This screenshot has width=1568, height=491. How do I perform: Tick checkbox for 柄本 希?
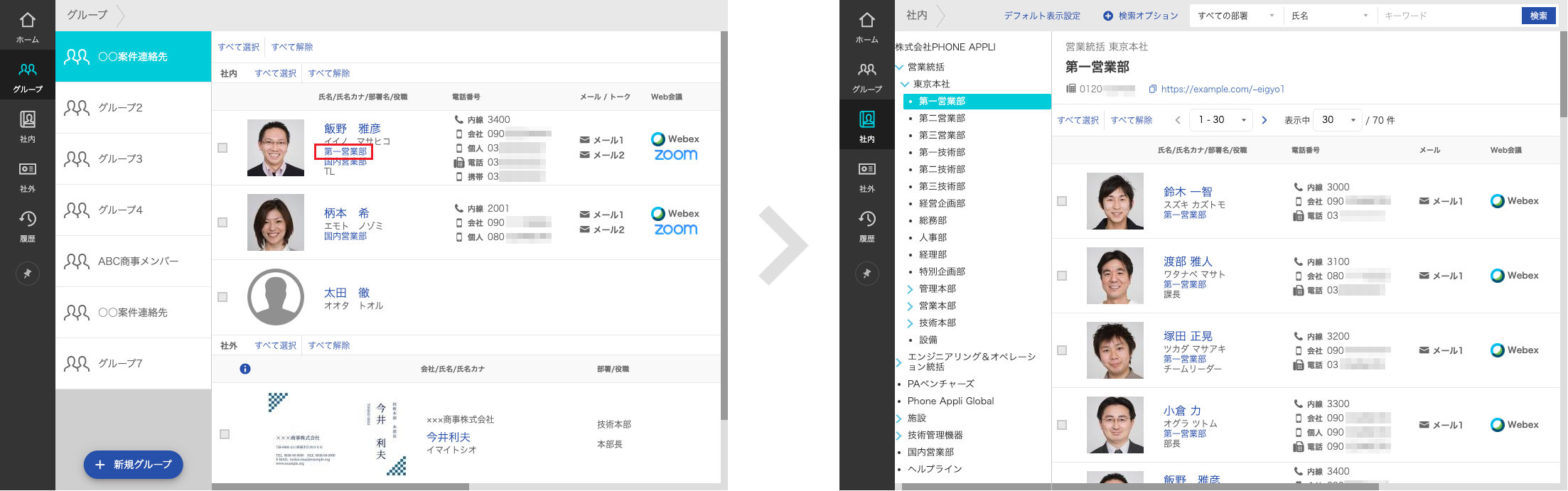[x=222, y=222]
